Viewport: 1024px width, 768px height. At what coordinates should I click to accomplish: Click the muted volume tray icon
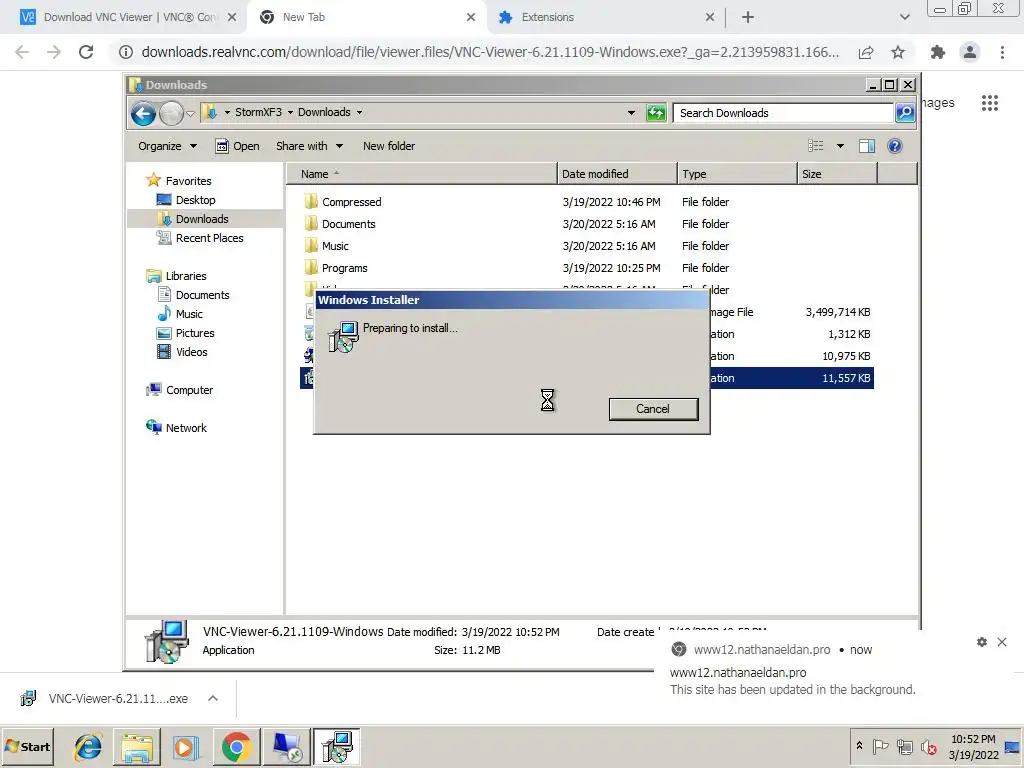pyautogui.click(x=929, y=746)
